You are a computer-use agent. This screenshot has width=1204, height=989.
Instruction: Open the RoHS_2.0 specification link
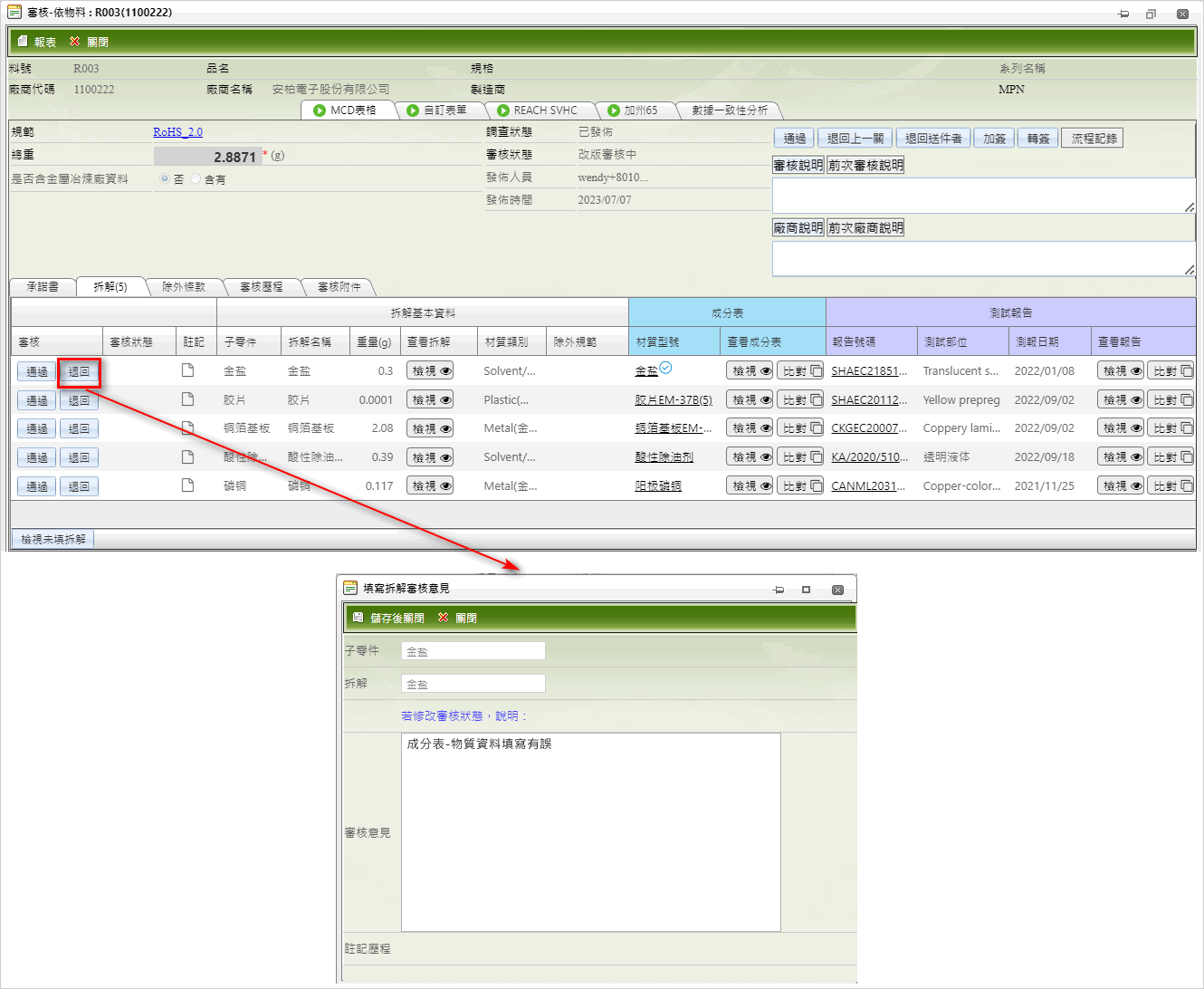click(177, 132)
